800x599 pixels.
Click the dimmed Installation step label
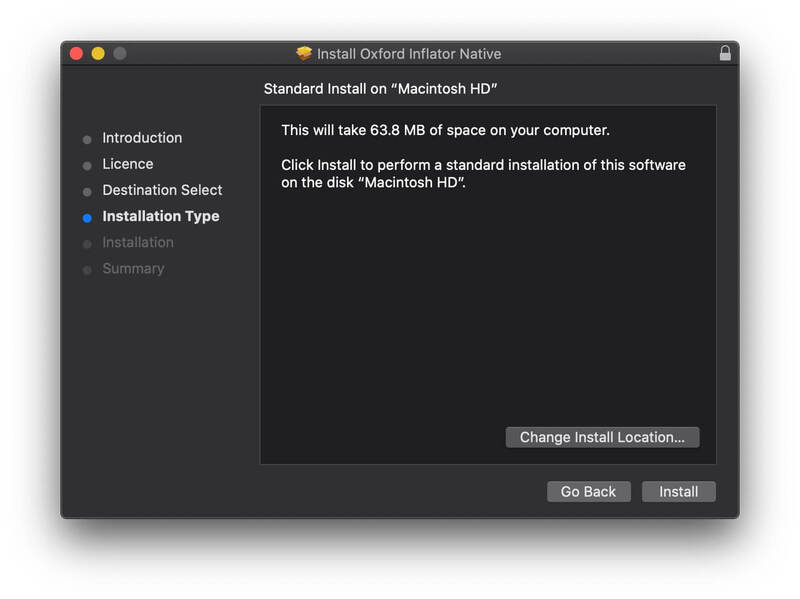coord(138,242)
